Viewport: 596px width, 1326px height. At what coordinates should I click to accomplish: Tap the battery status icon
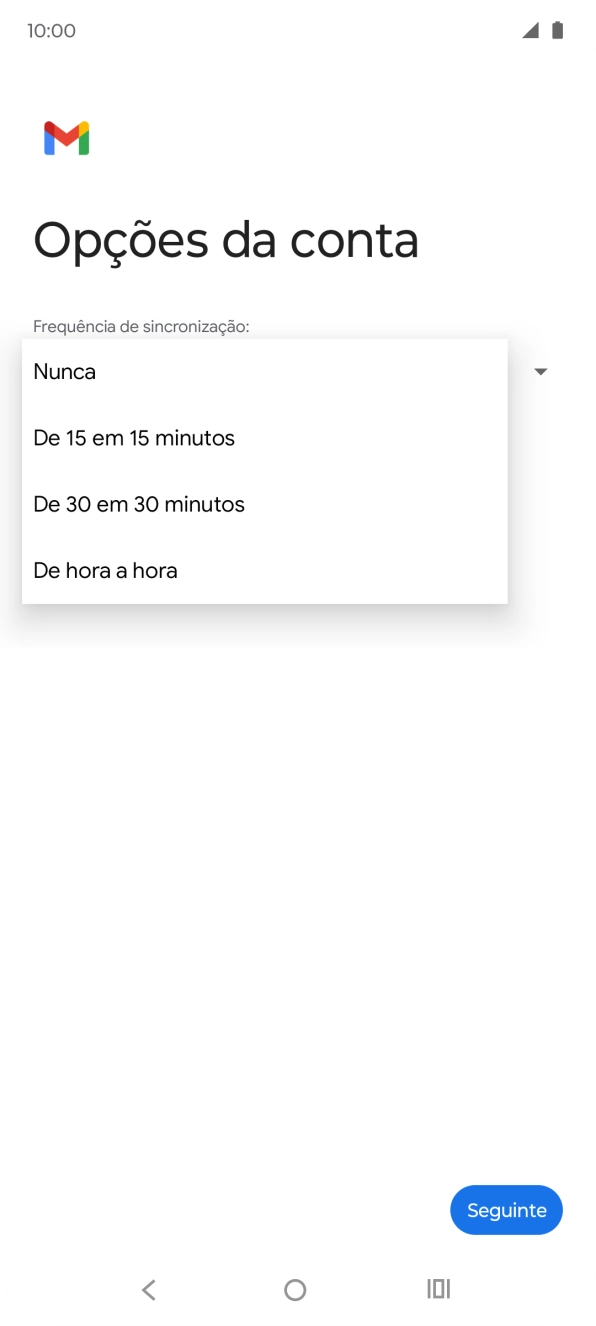[557, 30]
